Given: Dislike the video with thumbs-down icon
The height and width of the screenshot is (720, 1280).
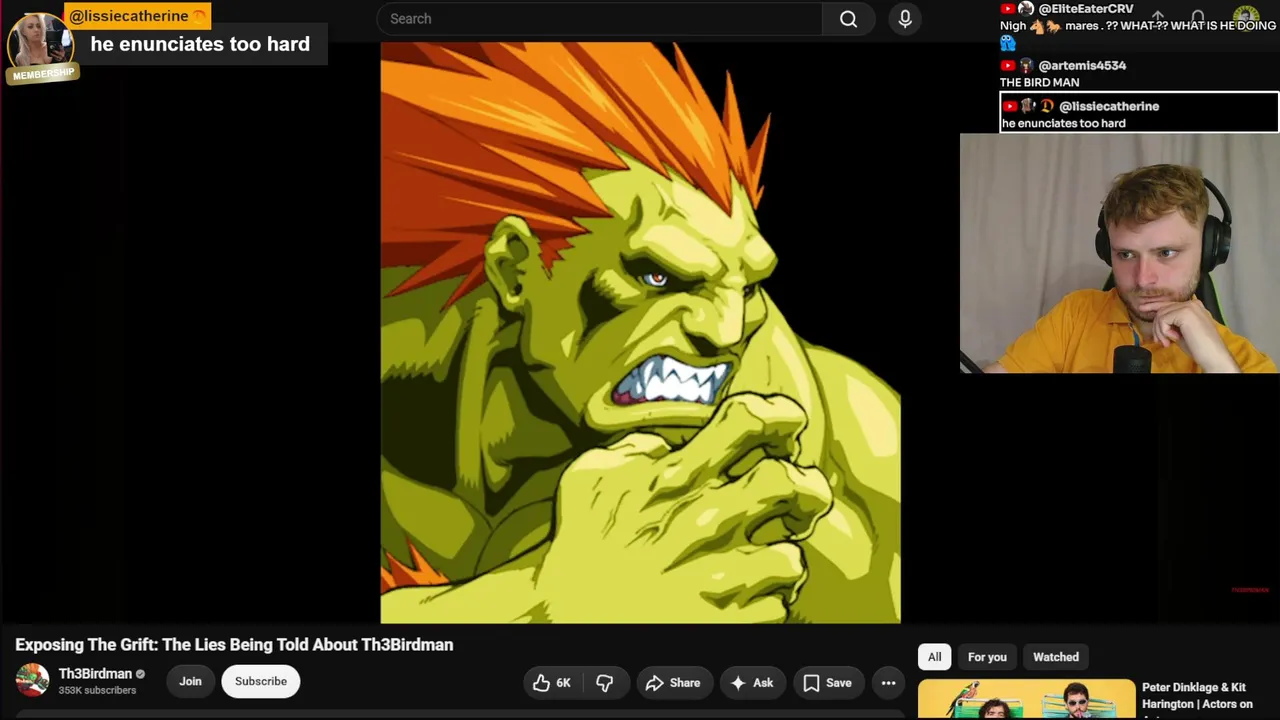Looking at the screenshot, I should click(605, 683).
